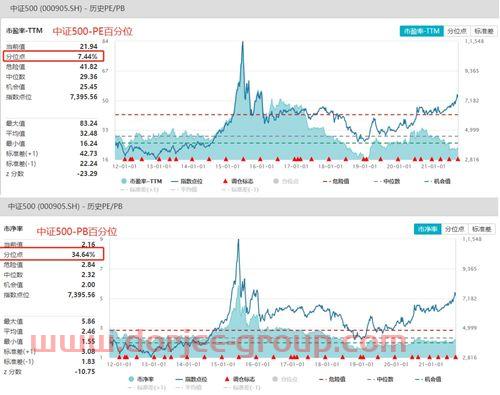Click PB danger value 2.84
500x395 pixels.
[88, 265]
